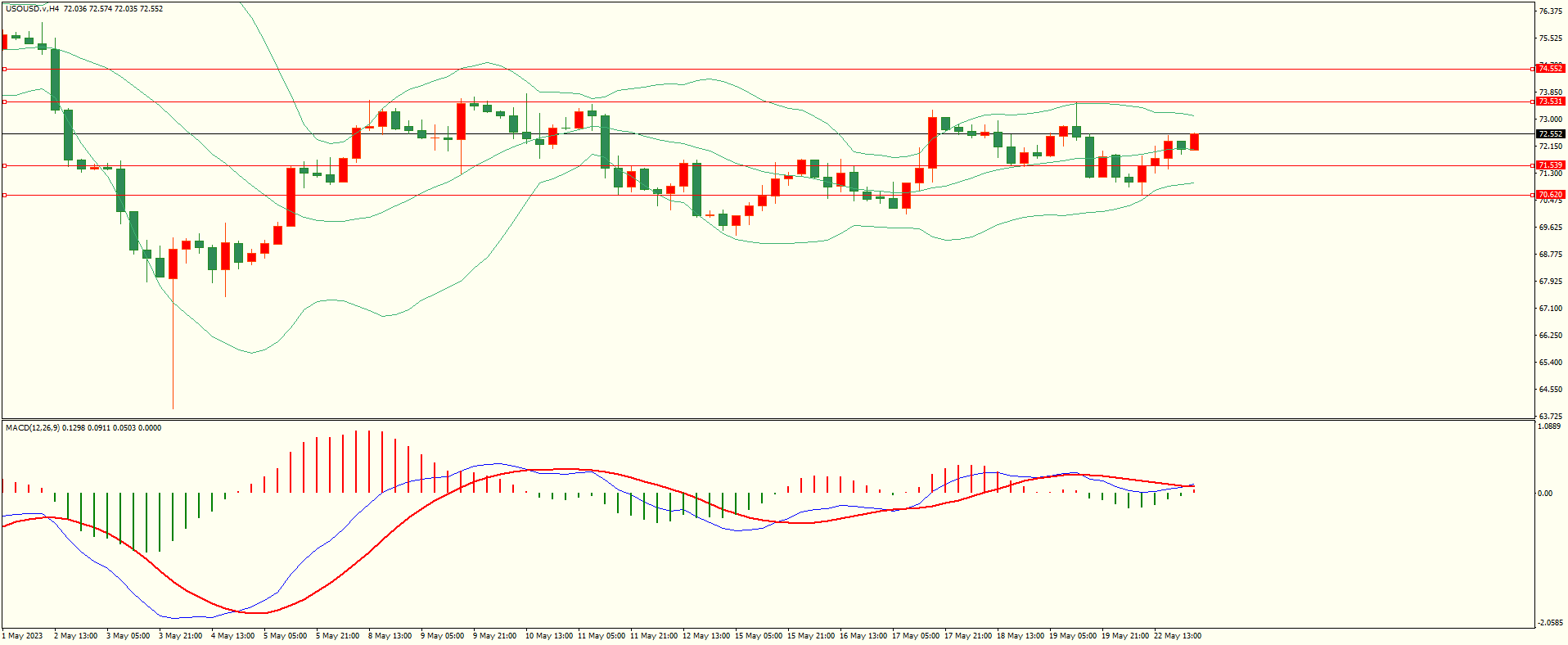Click the 11 May 21:00 time label
This screenshot has width=1568, height=645.
[654, 636]
